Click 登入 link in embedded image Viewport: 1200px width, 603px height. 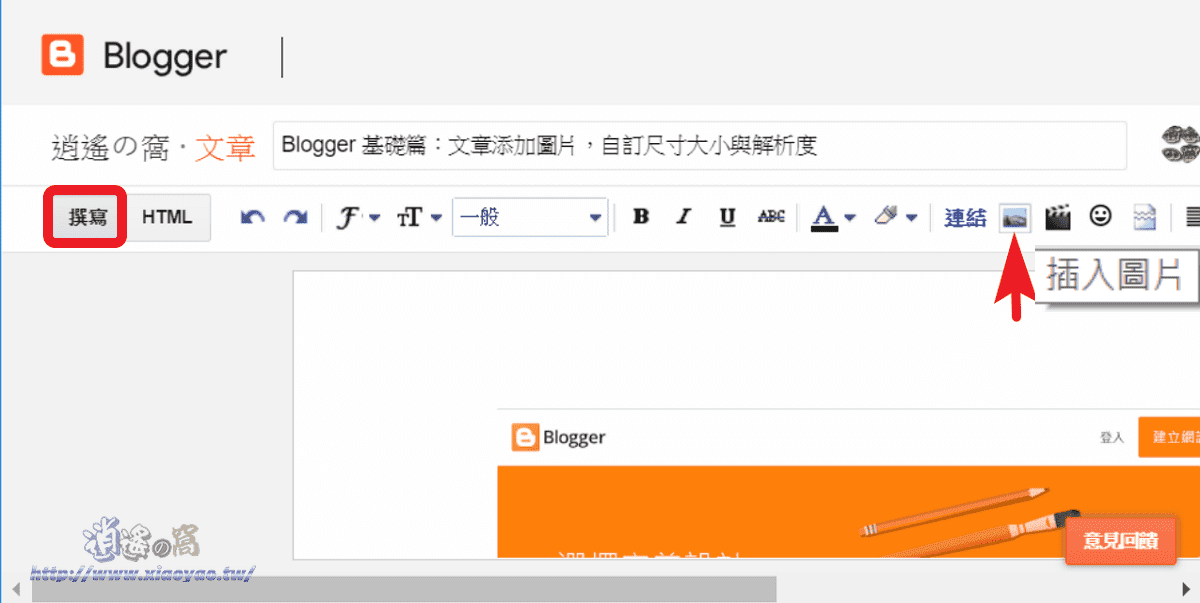(1112, 438)
